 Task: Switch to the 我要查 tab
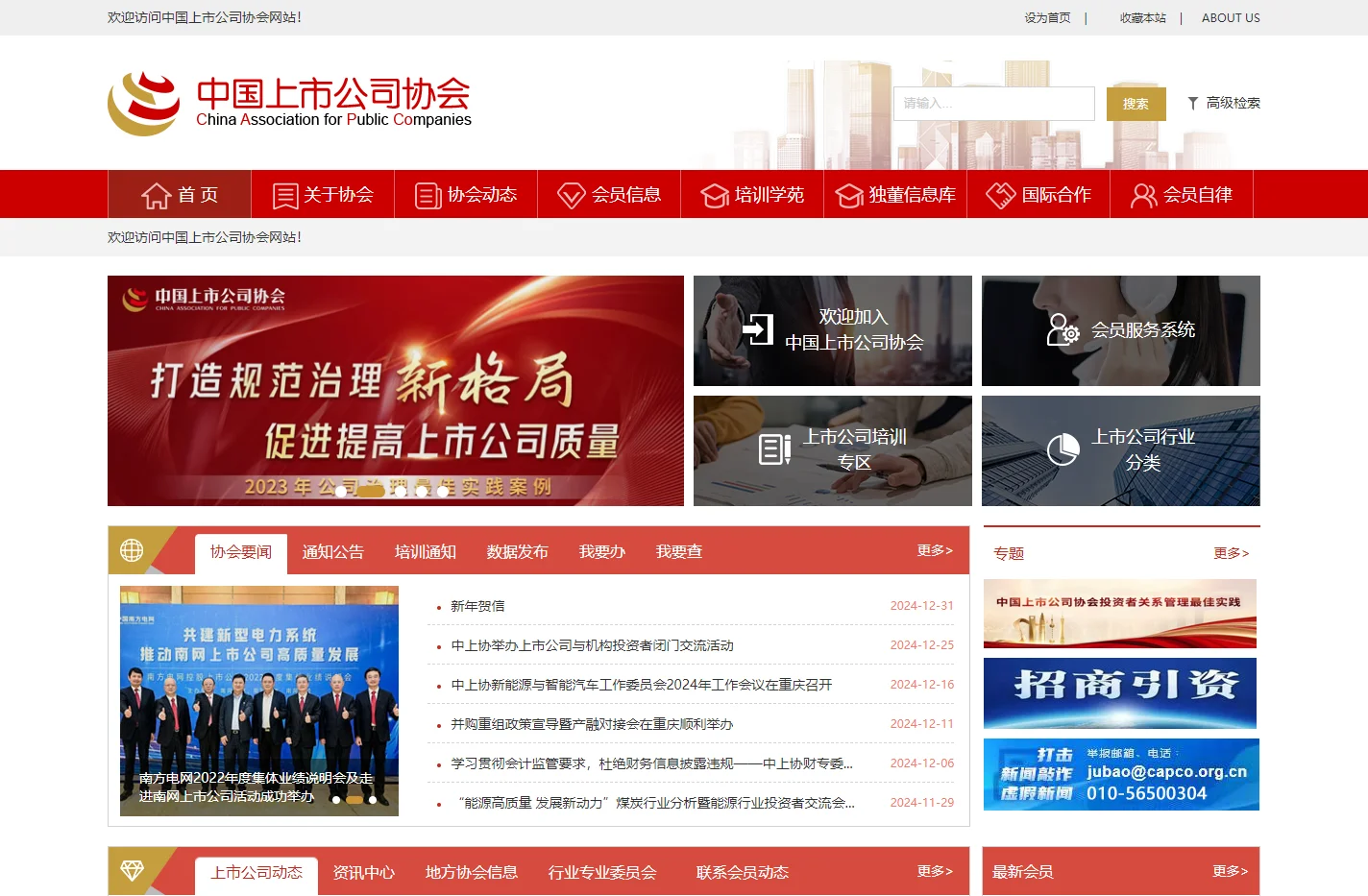pyautogui.click(x=679, y=552)
